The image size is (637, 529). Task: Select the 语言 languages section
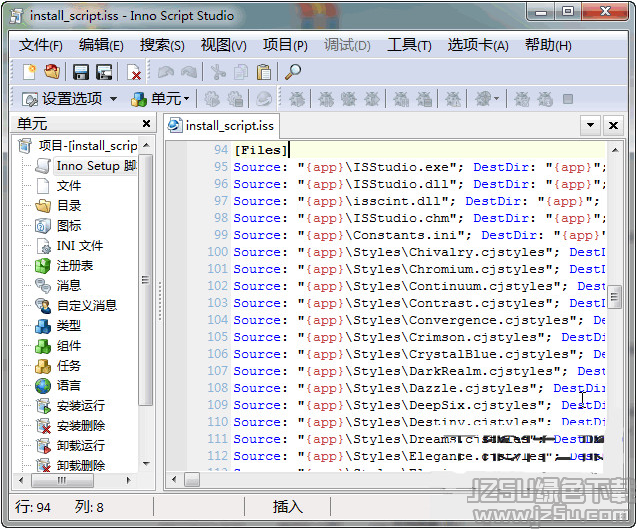69,385
